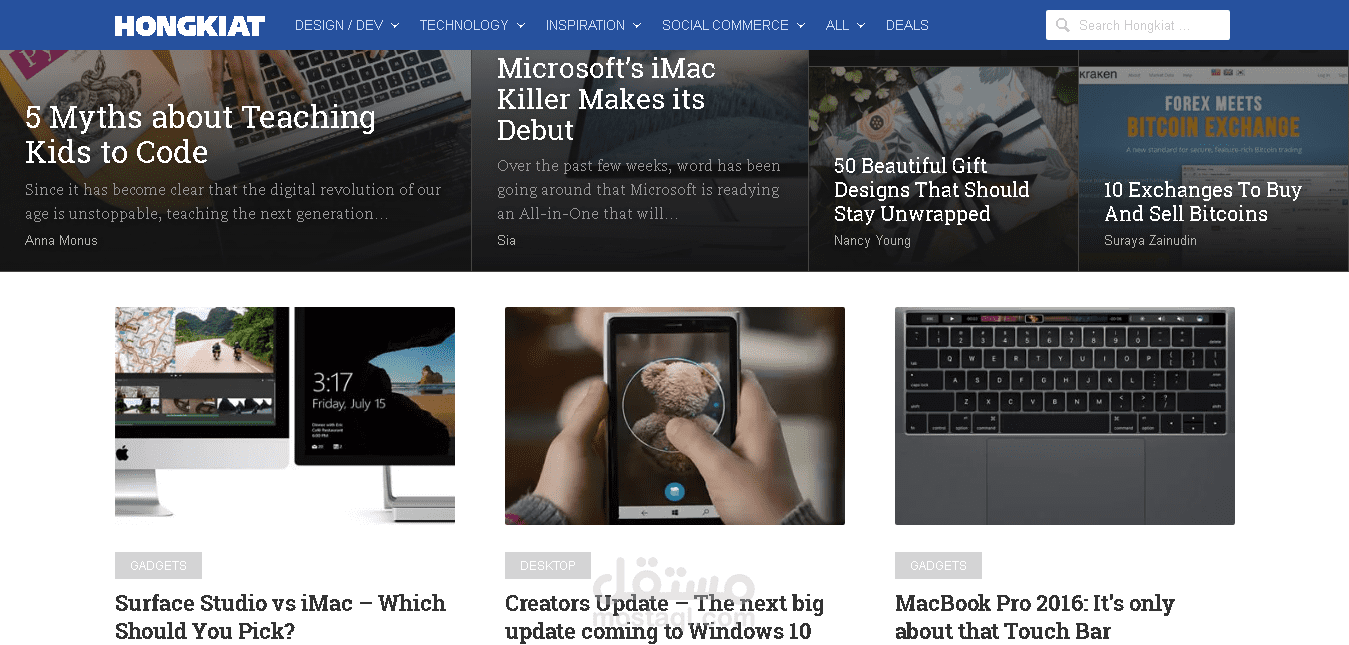Image resolution: width=1349 pixels, height=645 pixels.
Task: Click the teddy bear phone thumbnail
Action: 675,415
